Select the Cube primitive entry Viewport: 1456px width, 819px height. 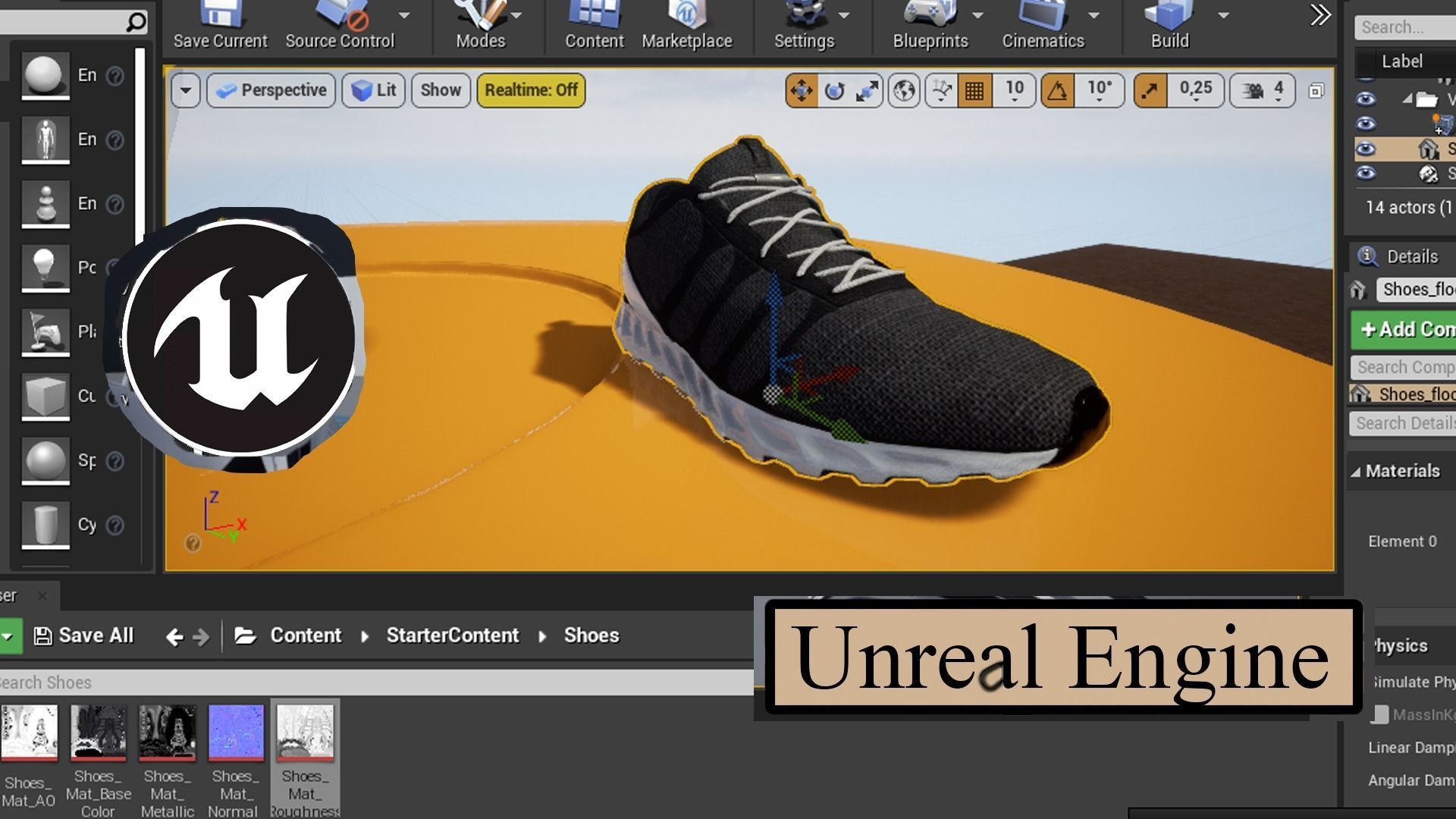(45, 397)
